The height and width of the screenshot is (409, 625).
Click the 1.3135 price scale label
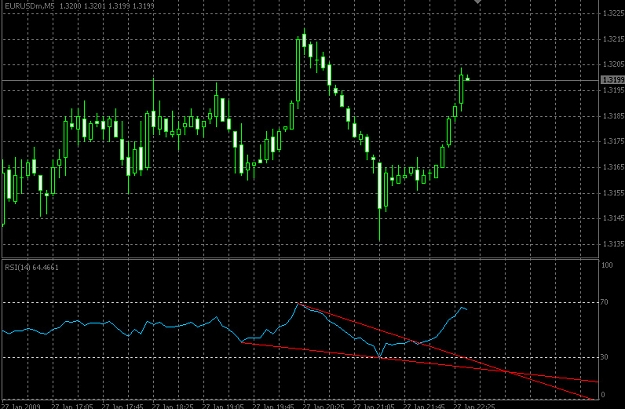pyautogui.click(x=613, y=244)
